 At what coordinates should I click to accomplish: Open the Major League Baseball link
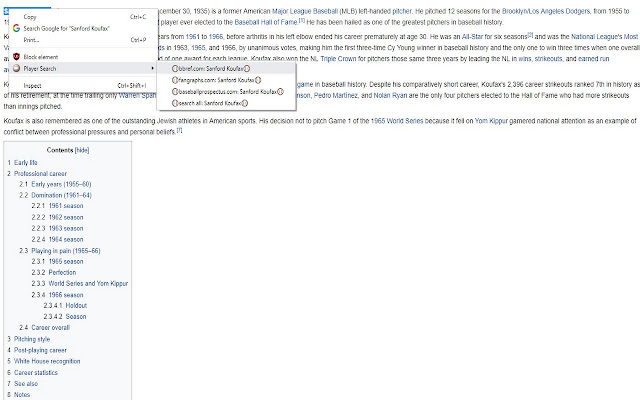pos(305,11)
